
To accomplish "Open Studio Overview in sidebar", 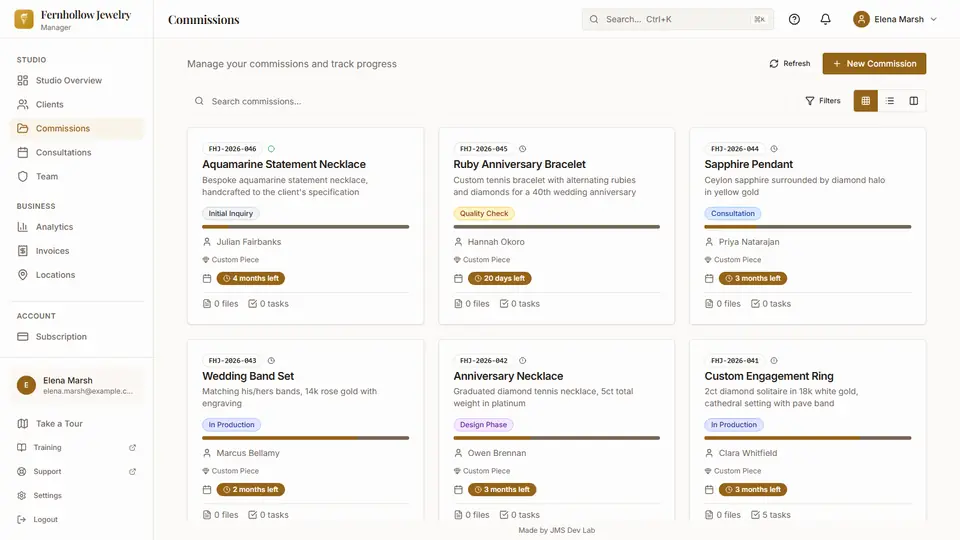I will click(77, 80).
